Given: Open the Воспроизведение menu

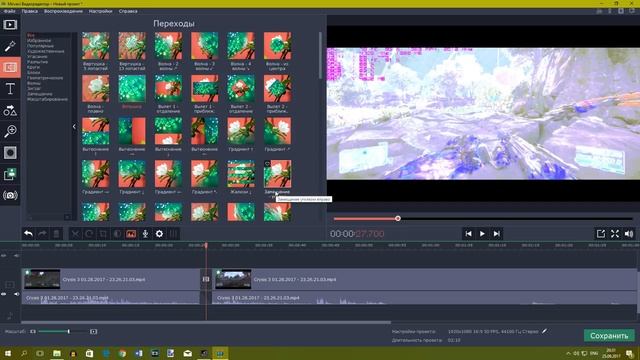Looking at the screenshot, I should pyautogui.click(x=63, y=11).
